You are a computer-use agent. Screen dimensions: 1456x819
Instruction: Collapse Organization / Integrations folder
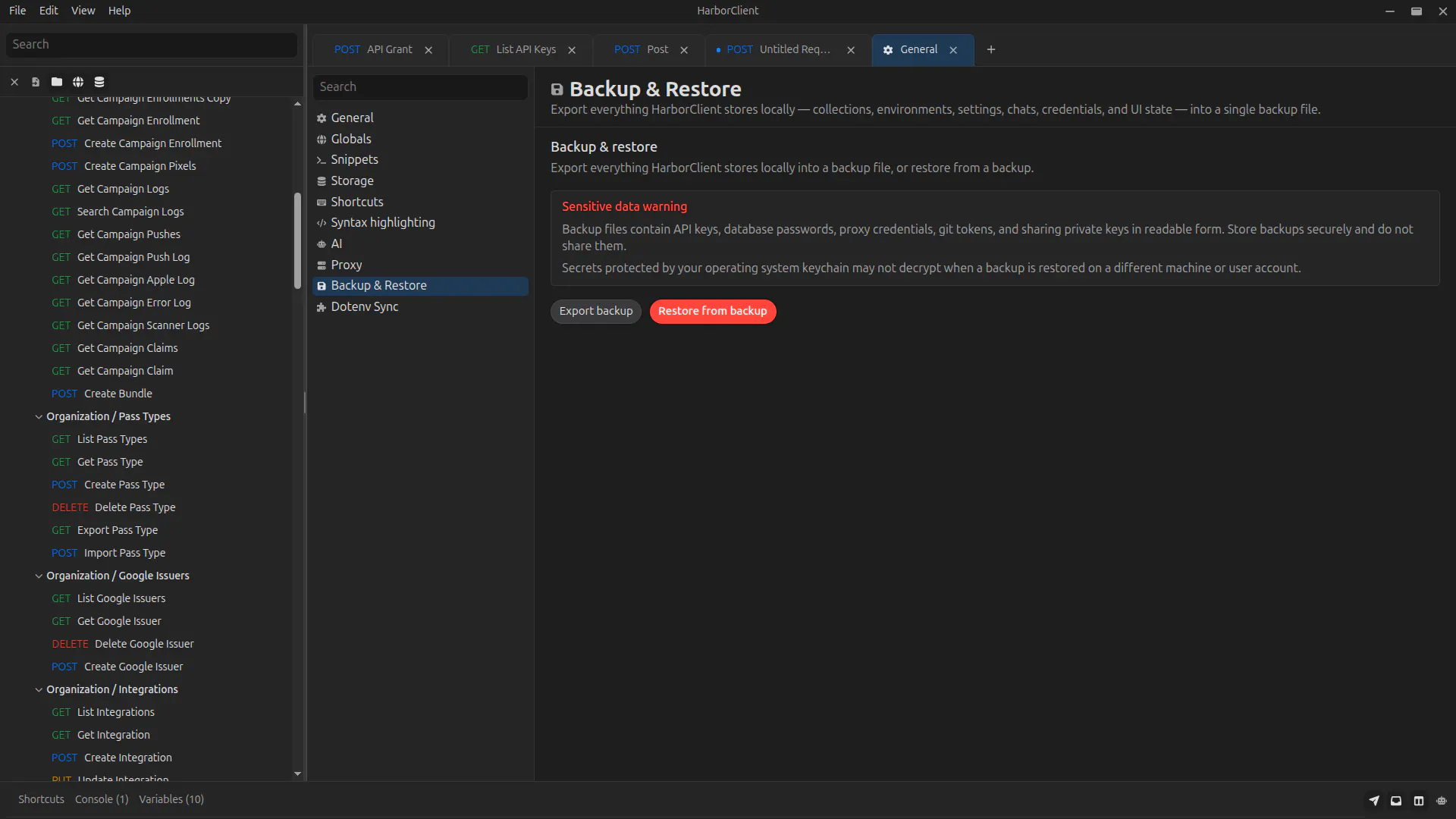(x=39, y=689)
